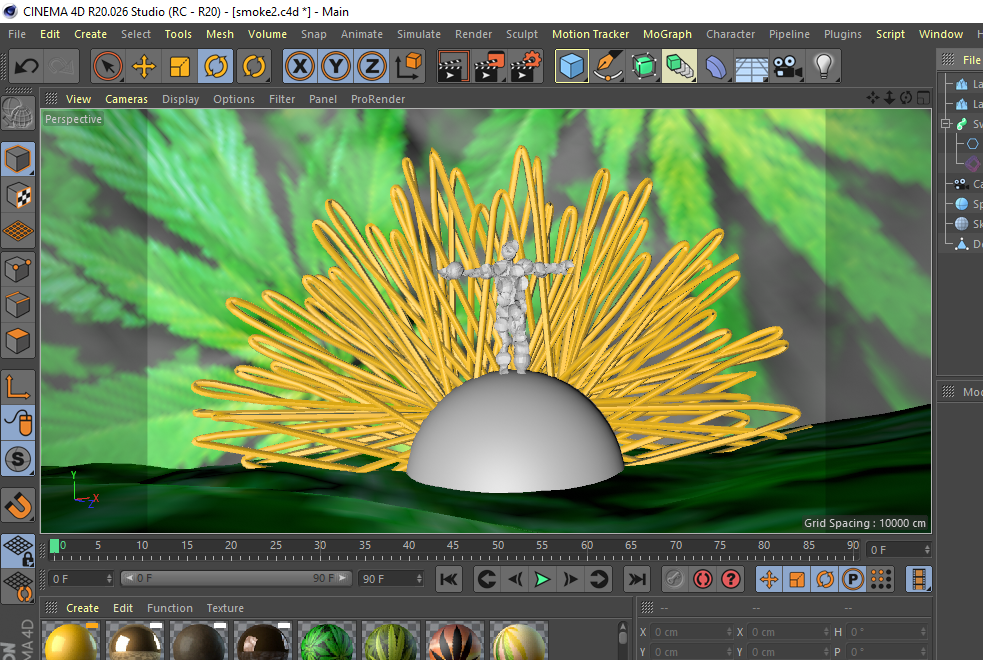Open the Array modeling objects icon

[680, 66]
